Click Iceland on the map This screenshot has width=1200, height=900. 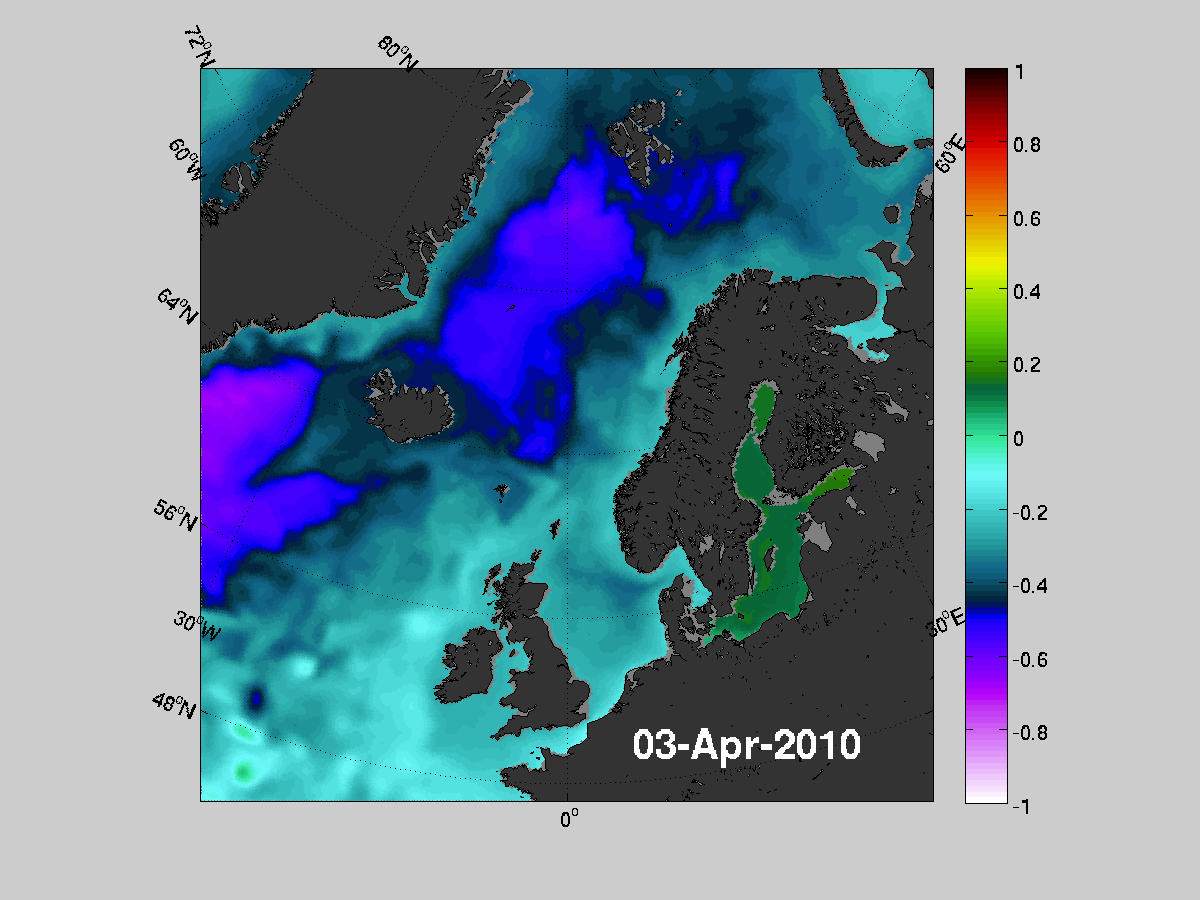(412, 408)
